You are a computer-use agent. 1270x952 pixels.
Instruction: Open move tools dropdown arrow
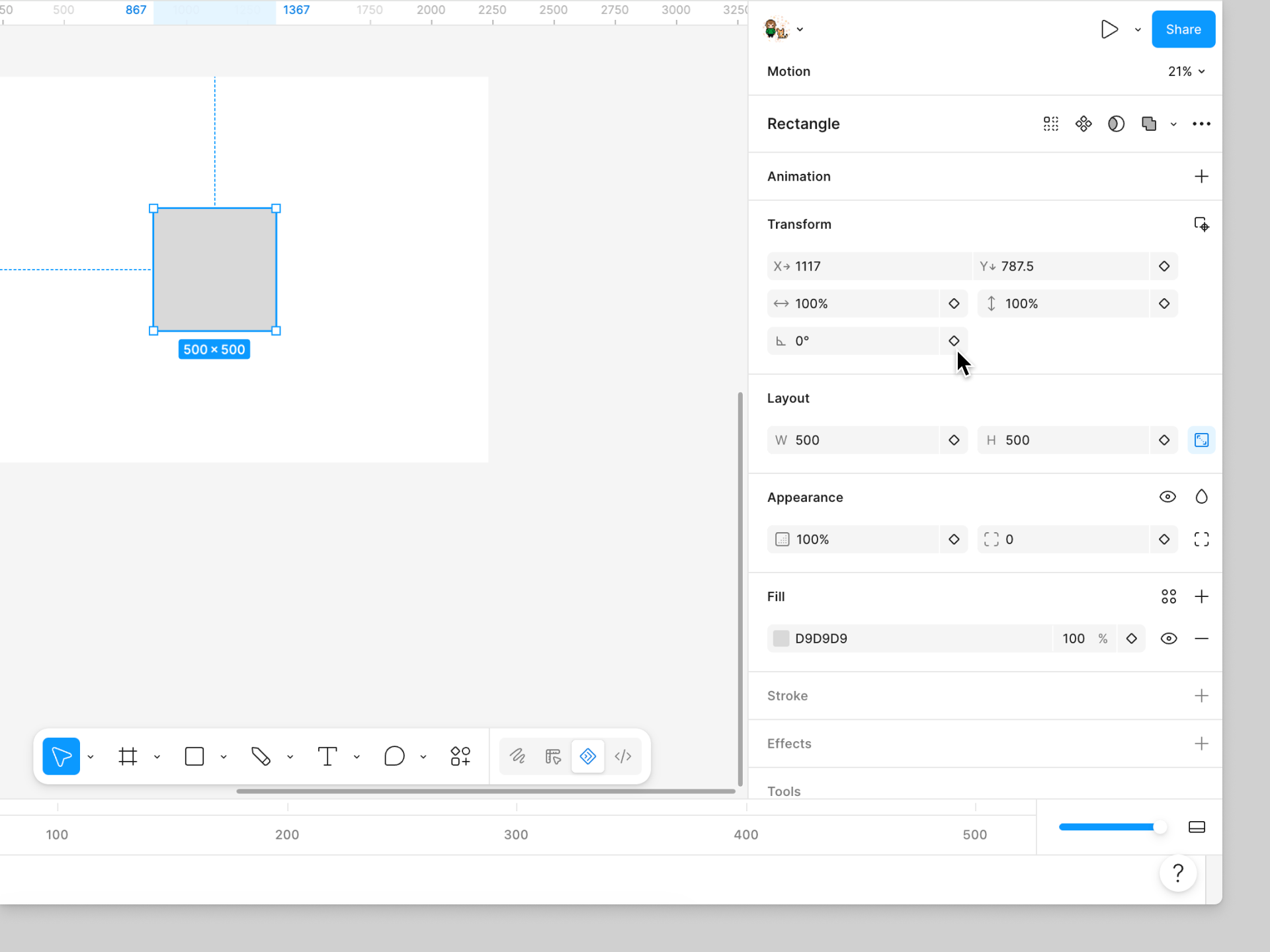(x=91, y=757)
